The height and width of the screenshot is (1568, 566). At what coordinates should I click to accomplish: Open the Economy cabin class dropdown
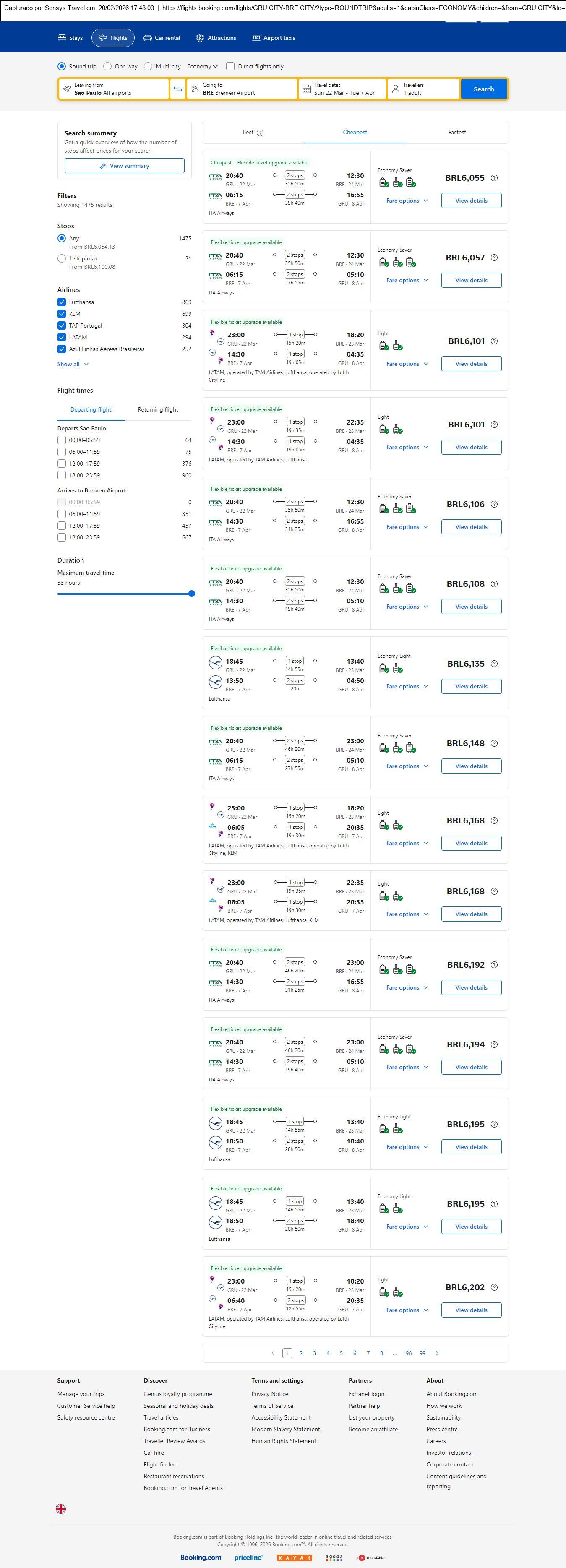202,66
